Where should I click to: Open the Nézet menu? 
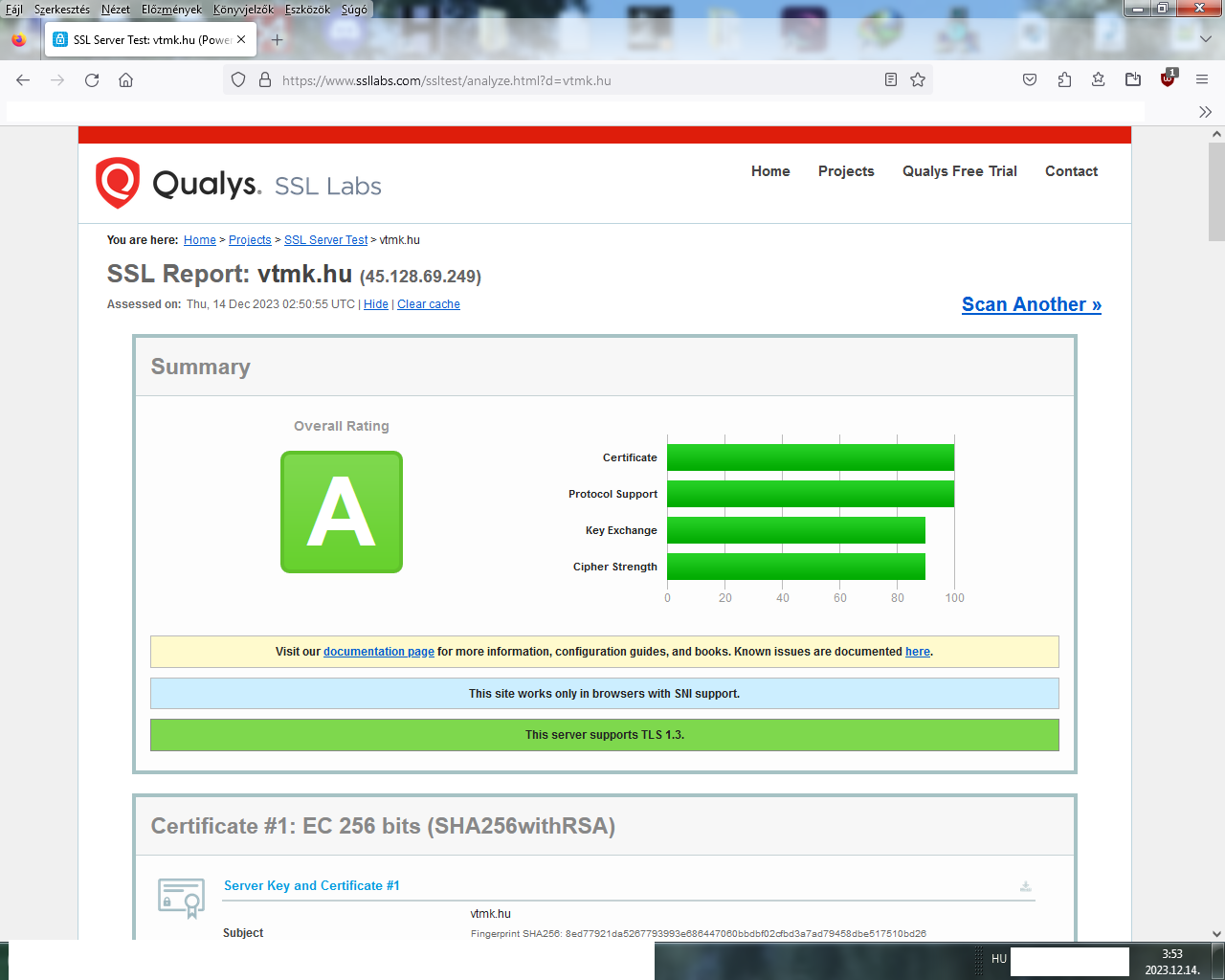[x=116, y=10]
